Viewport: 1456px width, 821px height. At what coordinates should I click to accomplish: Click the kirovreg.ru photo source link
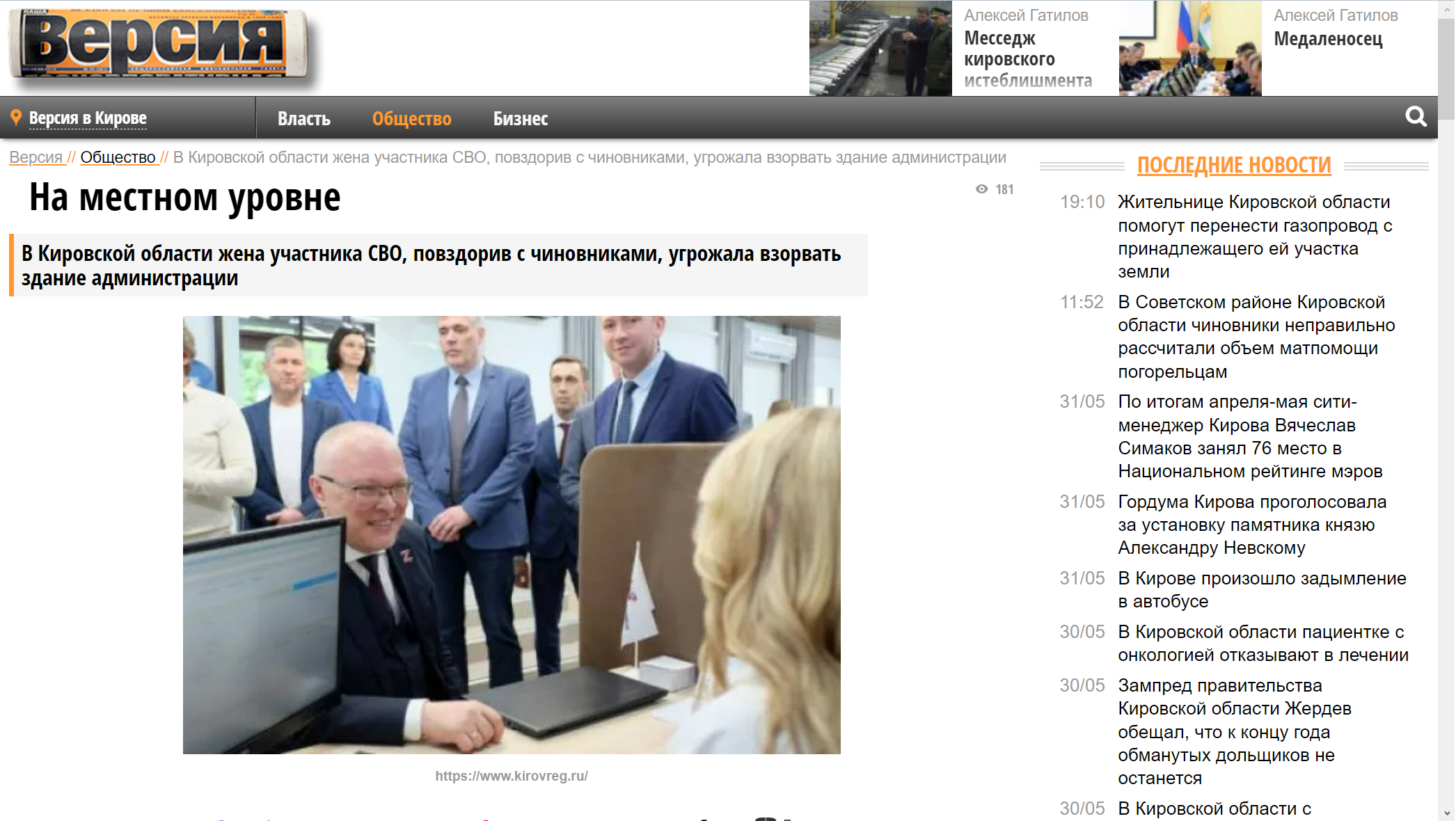tap(512, 776)
